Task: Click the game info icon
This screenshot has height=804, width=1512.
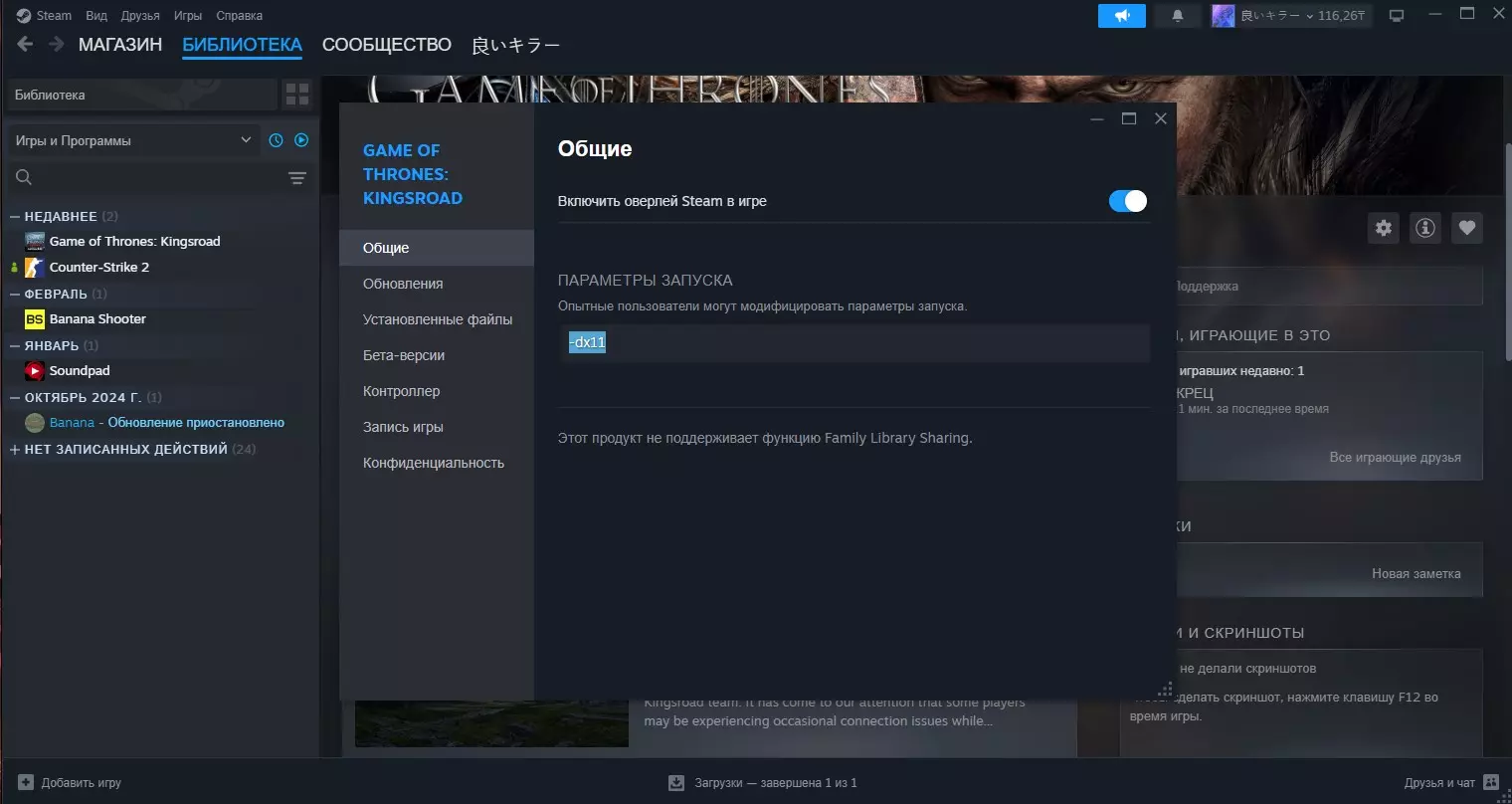Action: pyautogui.click(x=1425, y=228)
